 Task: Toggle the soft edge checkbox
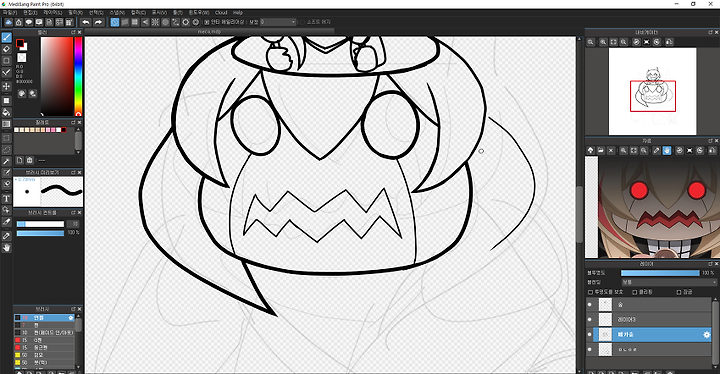302,22
